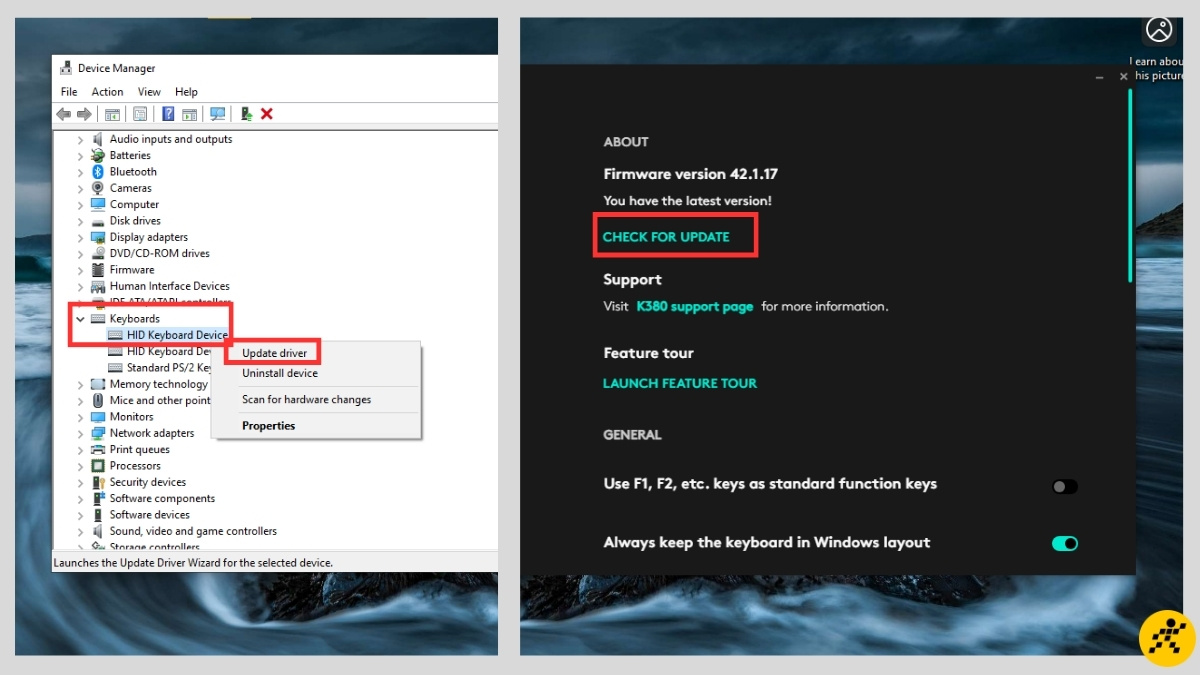Select Update driver from context menu

coord(274,353)
